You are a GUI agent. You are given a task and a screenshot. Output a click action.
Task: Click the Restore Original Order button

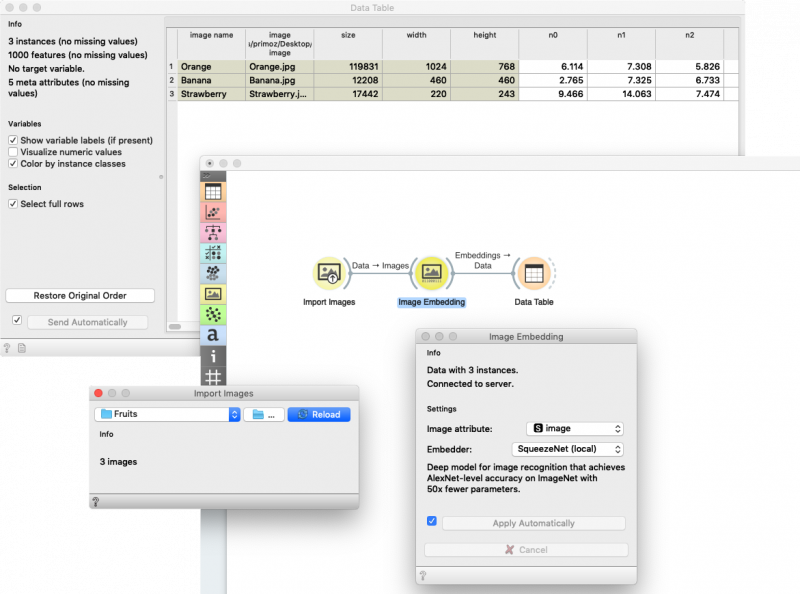pyautogui.click(x=83, y=295)
